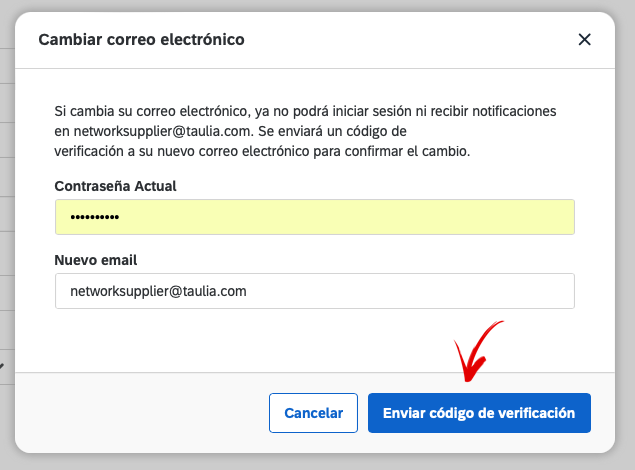This screenshot has height=470, width=635.
Task: Place cursor in networksupplier@taulia.com field text
Action: tap(158, 291)
